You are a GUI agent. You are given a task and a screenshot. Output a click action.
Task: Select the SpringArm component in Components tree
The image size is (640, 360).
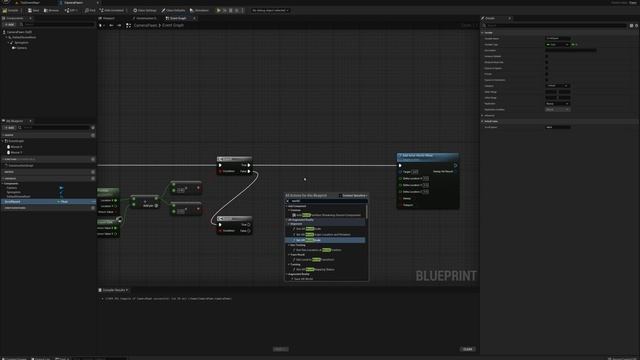(20, 42)
